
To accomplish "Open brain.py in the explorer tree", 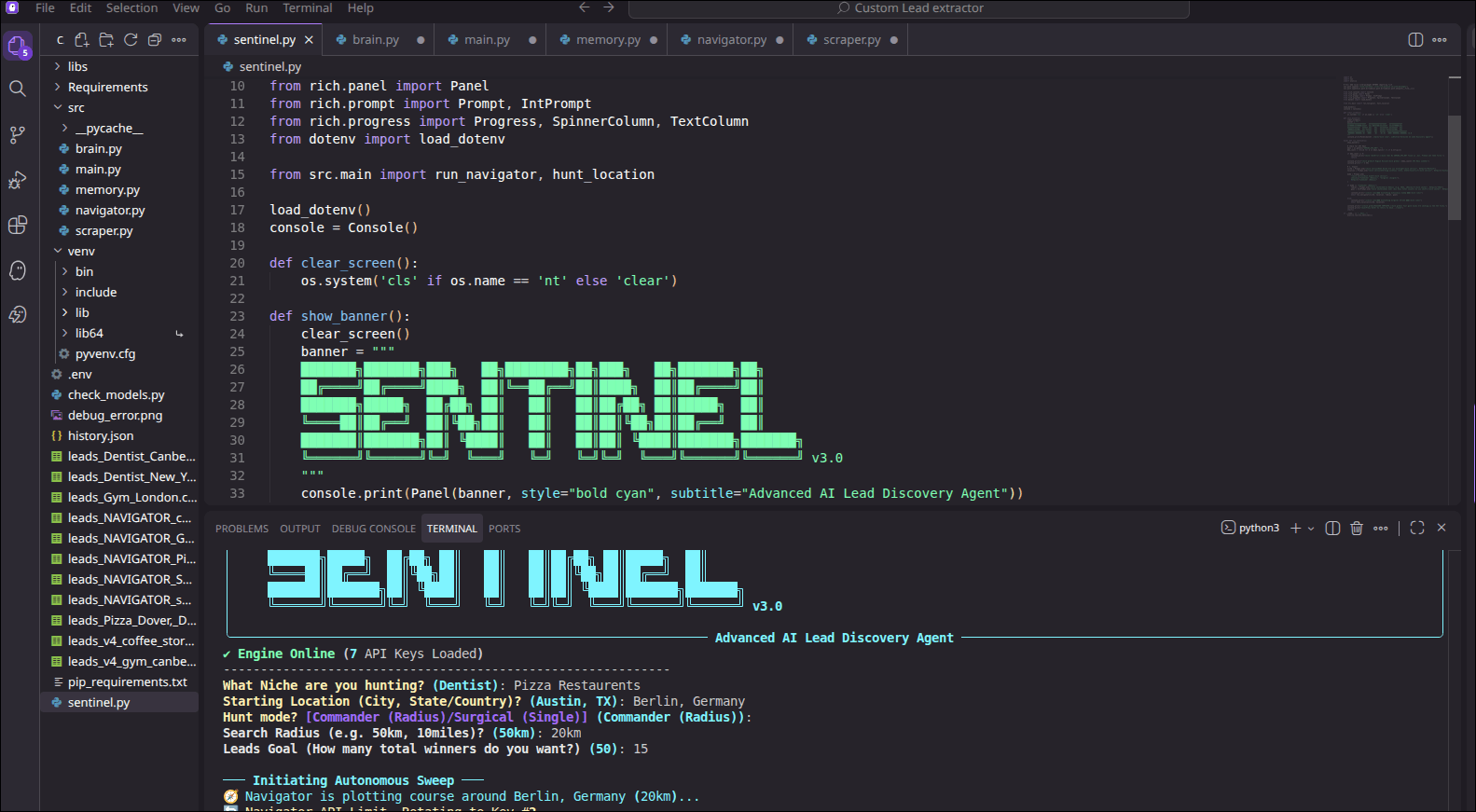I will coord(119,148).
